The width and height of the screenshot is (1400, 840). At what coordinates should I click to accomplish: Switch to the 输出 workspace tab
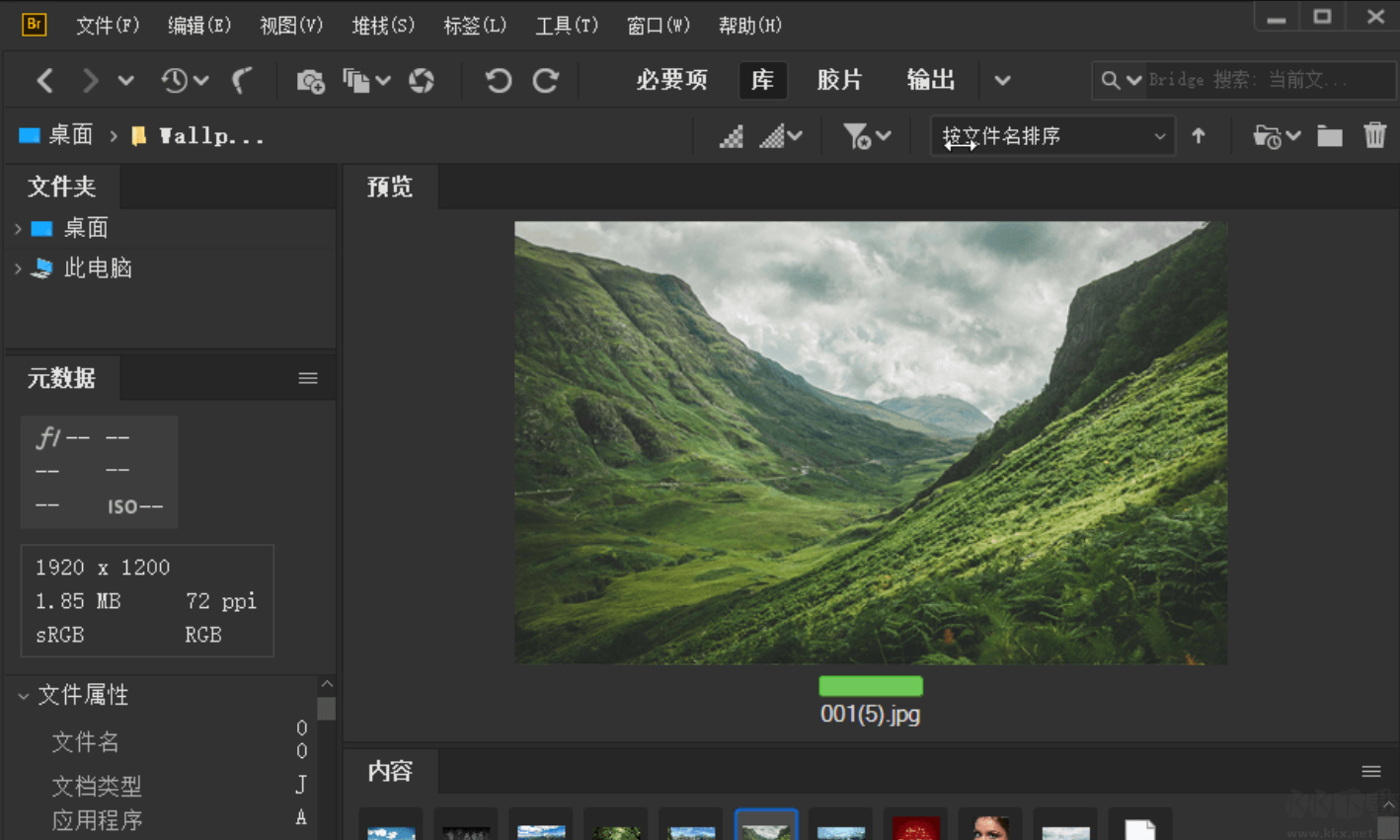tap(929, 80)
